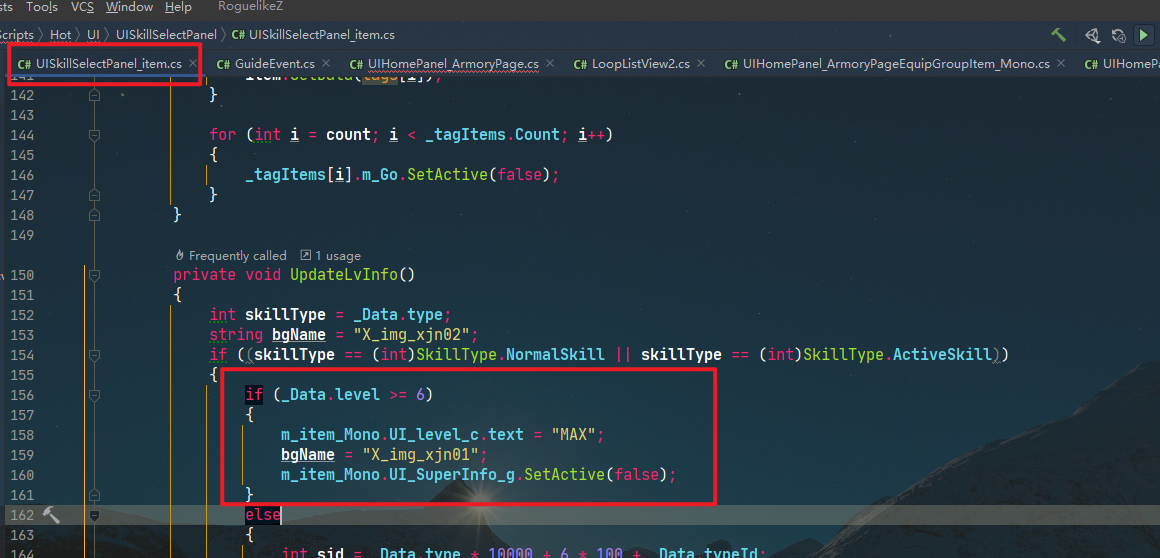
Task: Click the UISkillSelectPanel breadcrumb folder
Action: (x=166, y=35)
